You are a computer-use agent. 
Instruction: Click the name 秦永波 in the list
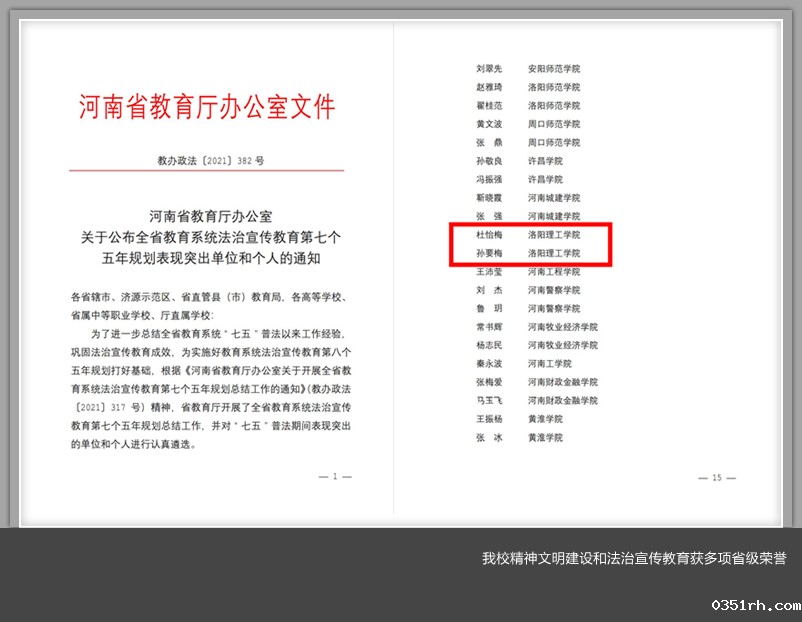click(x=489, y=364)
